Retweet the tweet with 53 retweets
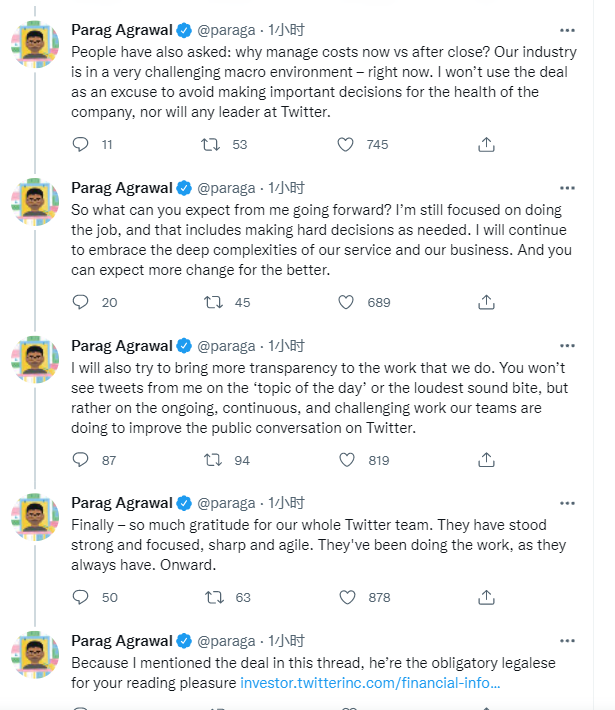Image resolution: width=615 pixels, height=710 pixels. coord(211,144)
